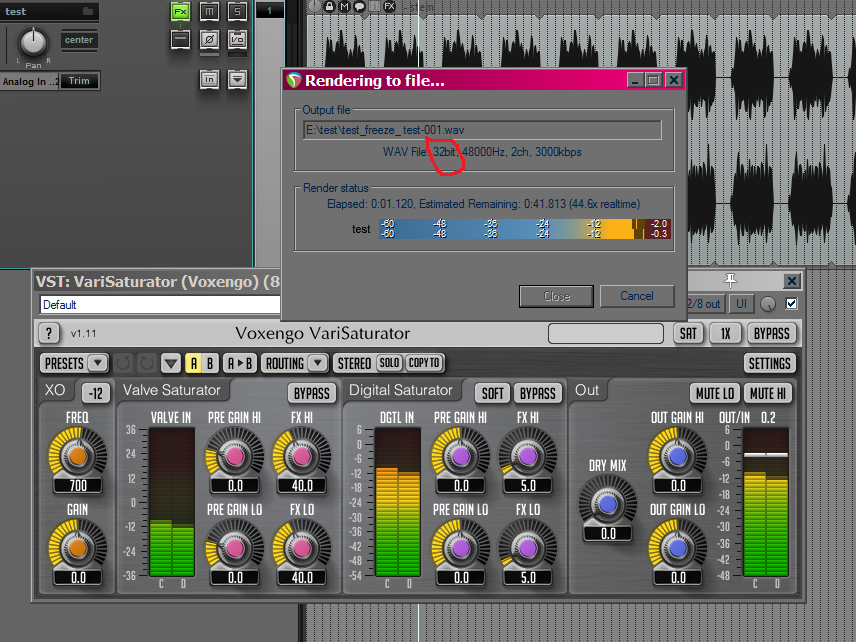Select state A
Viewport: 856px width, 642px height.
pyautogui.click(x=193, y=363)
